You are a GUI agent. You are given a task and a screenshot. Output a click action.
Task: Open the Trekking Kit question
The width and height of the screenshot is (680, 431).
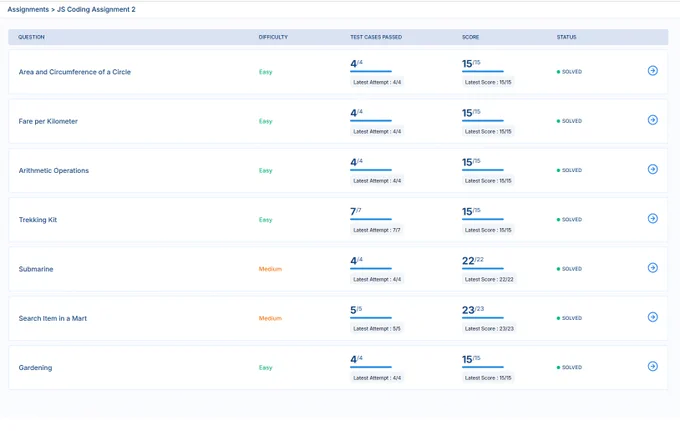(38, 220)
